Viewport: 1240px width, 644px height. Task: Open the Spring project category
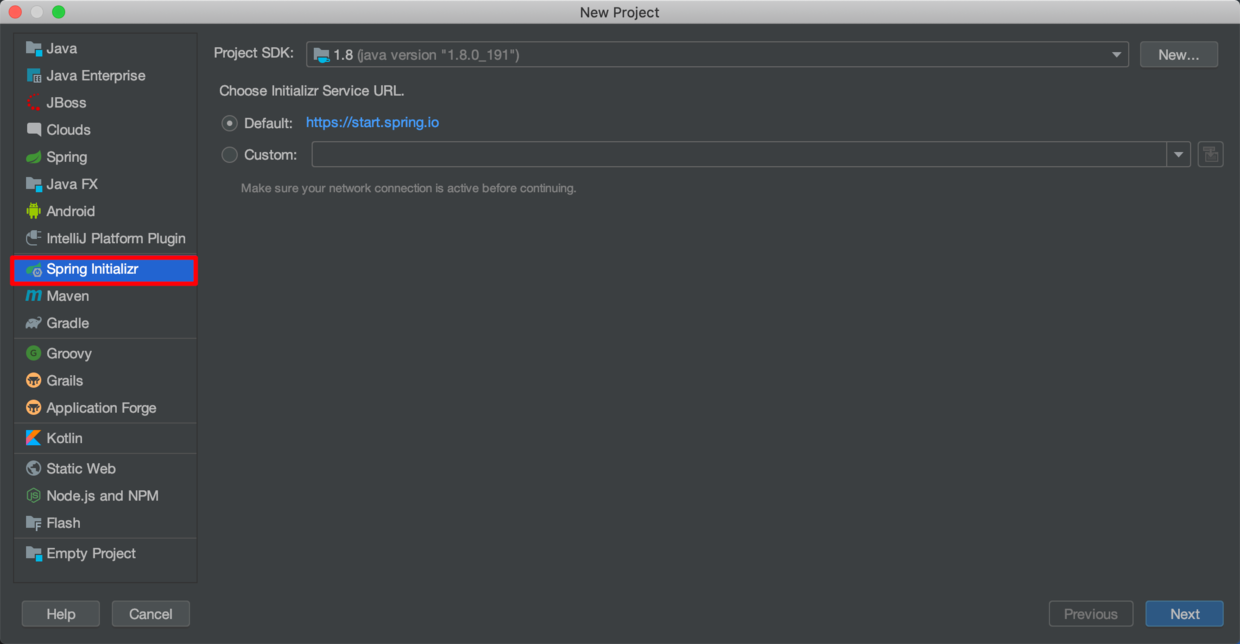point(65,157)
